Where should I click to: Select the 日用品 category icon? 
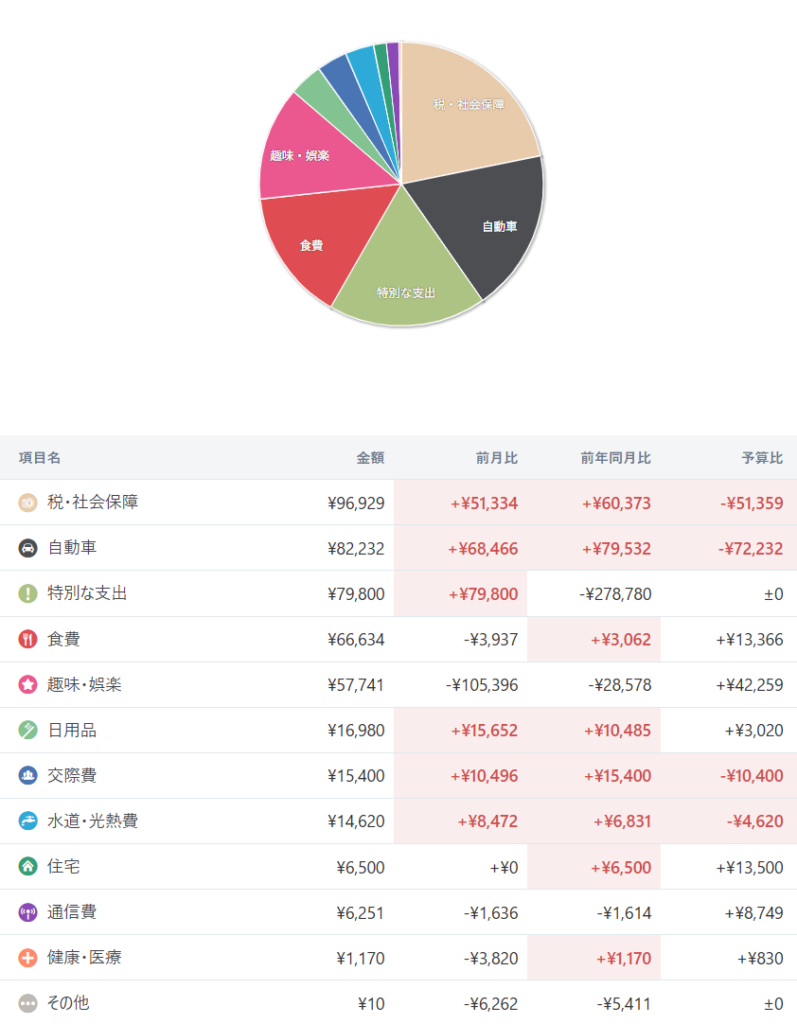27,730
